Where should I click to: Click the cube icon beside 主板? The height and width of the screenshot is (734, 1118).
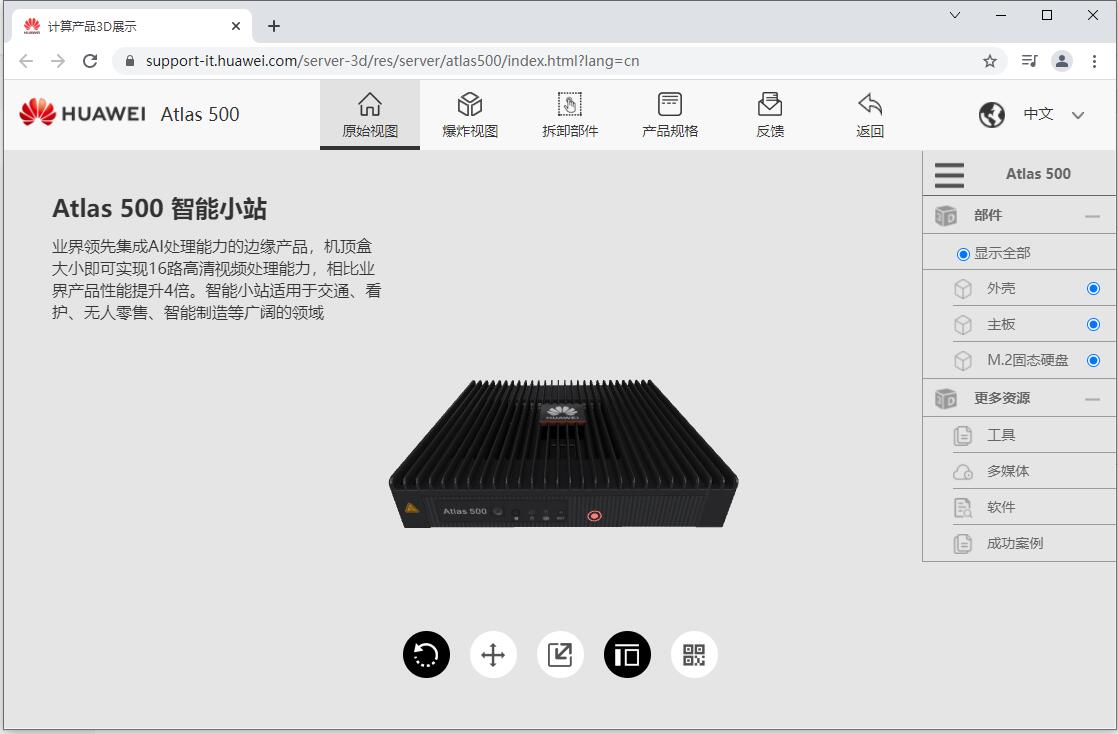point(963,325)
